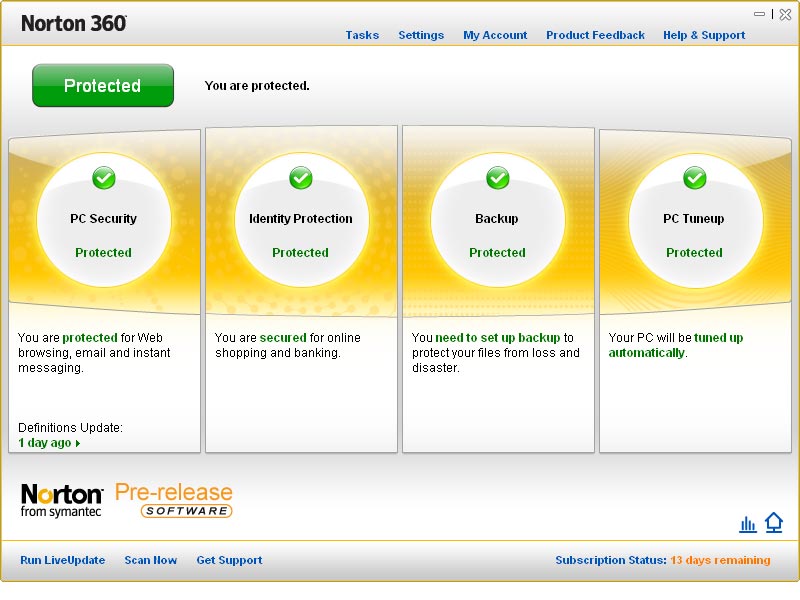Image resolution: width=800 pixels, height=600 pixels.
Task: Click the Norton from Symantec logo
Action: [62, 500]
